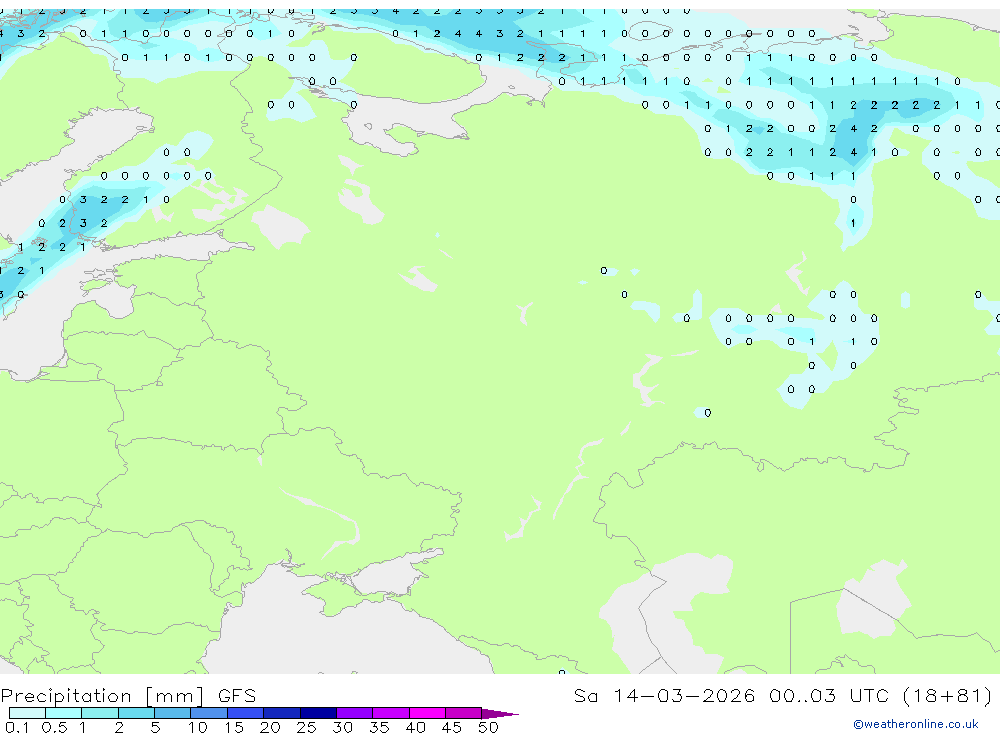Image resolution: width=1000 pixels, height=733 pixels.
Task: Choose the 20–25 mm dark blue legend swatch
Action: pos(282,713)
